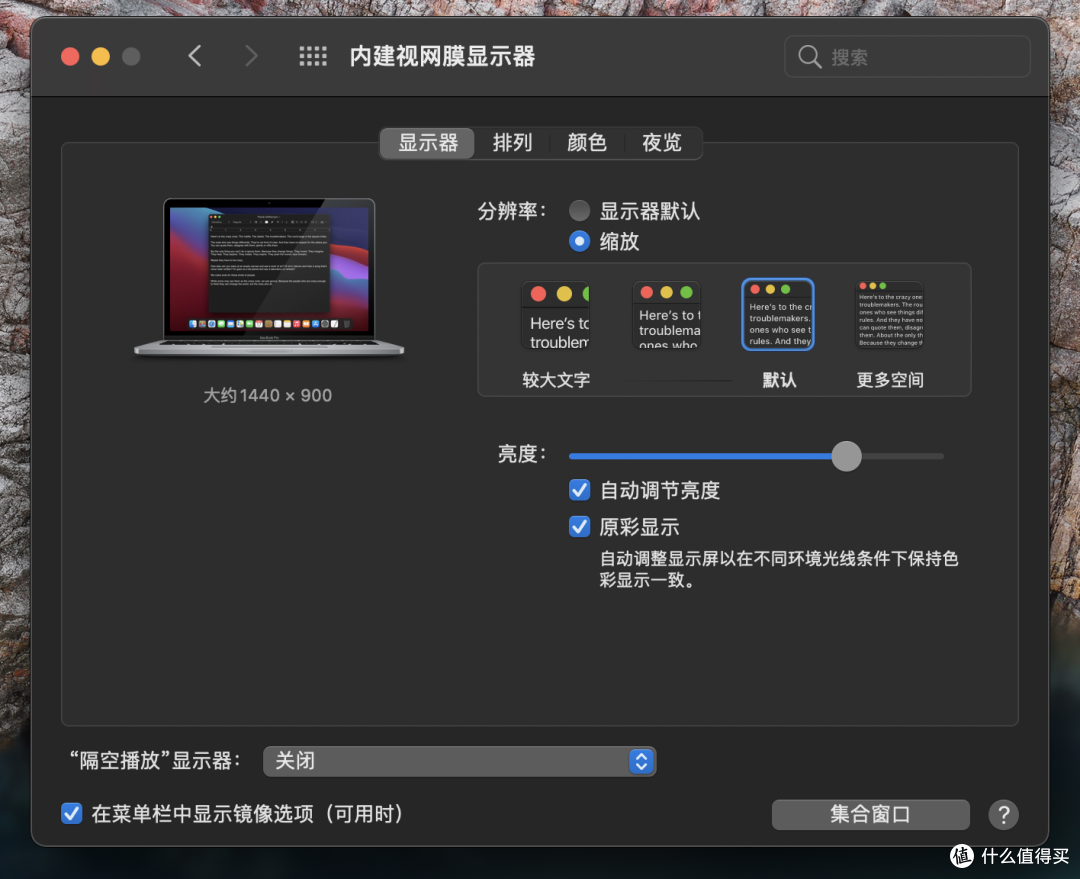Open help with the question mark button
Screen dimensions: 1080x879
point(1003,815)
